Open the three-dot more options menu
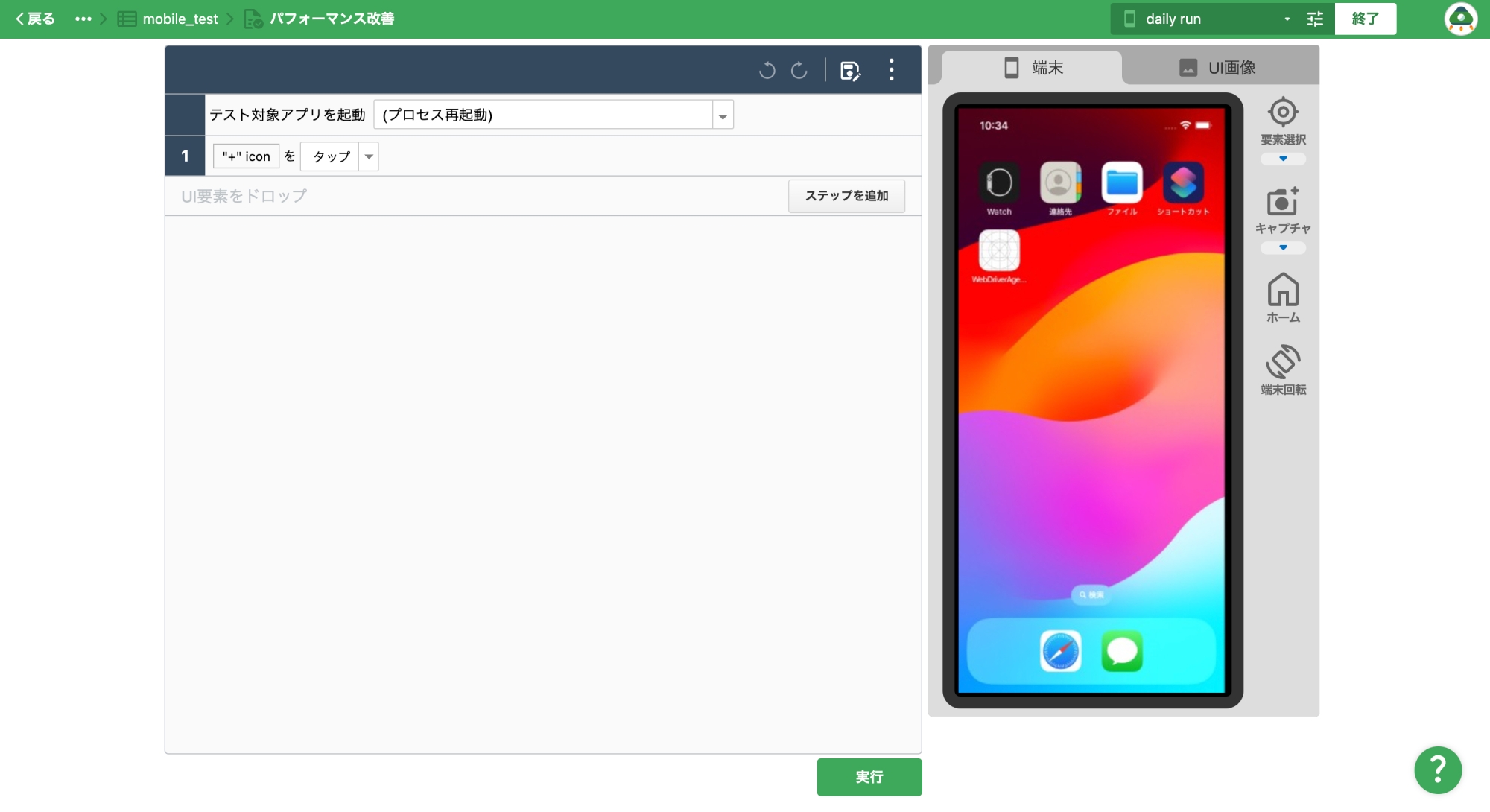Image resolution: width=1490 pixels, height=812 pixels. 891,70
